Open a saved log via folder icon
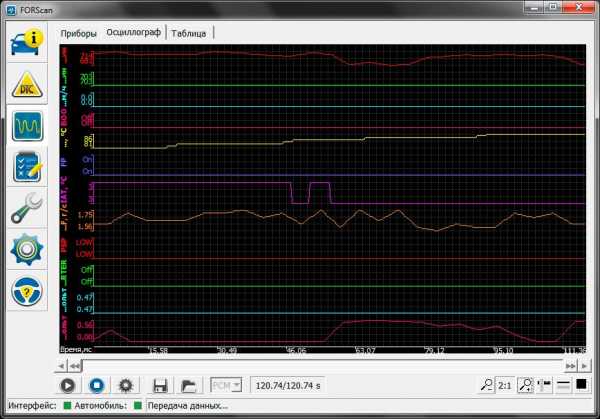 188,385
